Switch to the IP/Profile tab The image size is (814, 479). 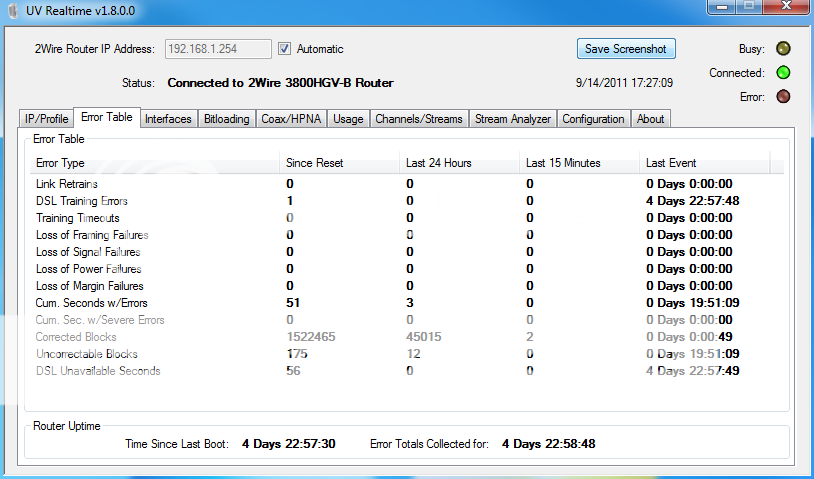click(46, 119)
